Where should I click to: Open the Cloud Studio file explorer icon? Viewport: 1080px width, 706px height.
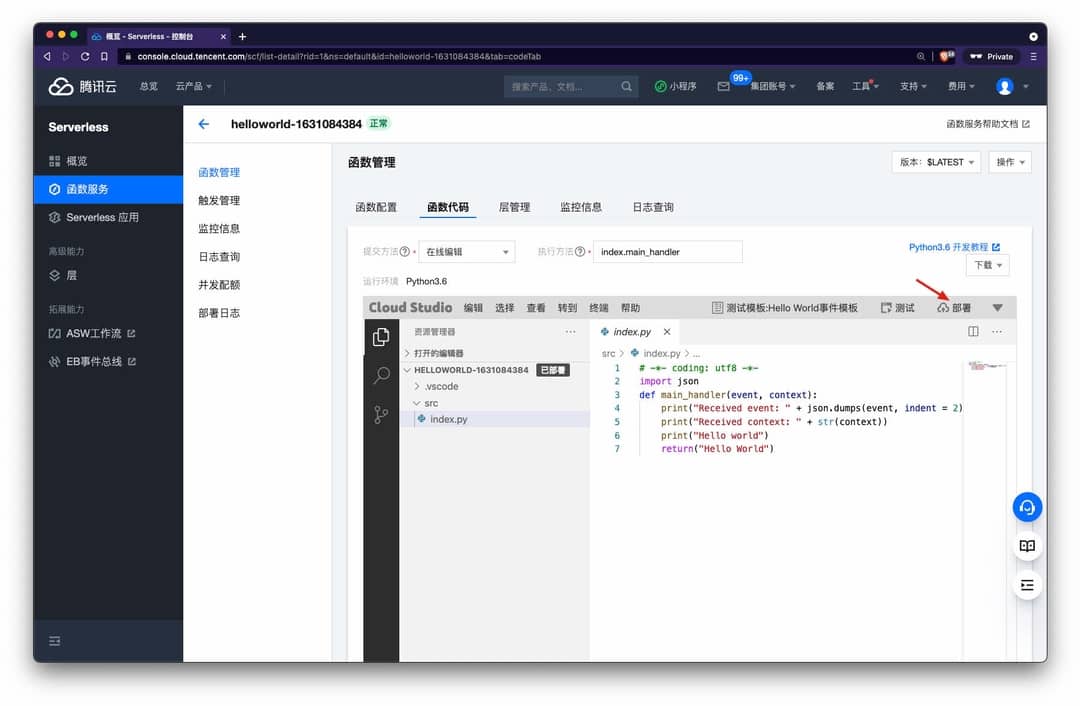click(x=381, y=338)
